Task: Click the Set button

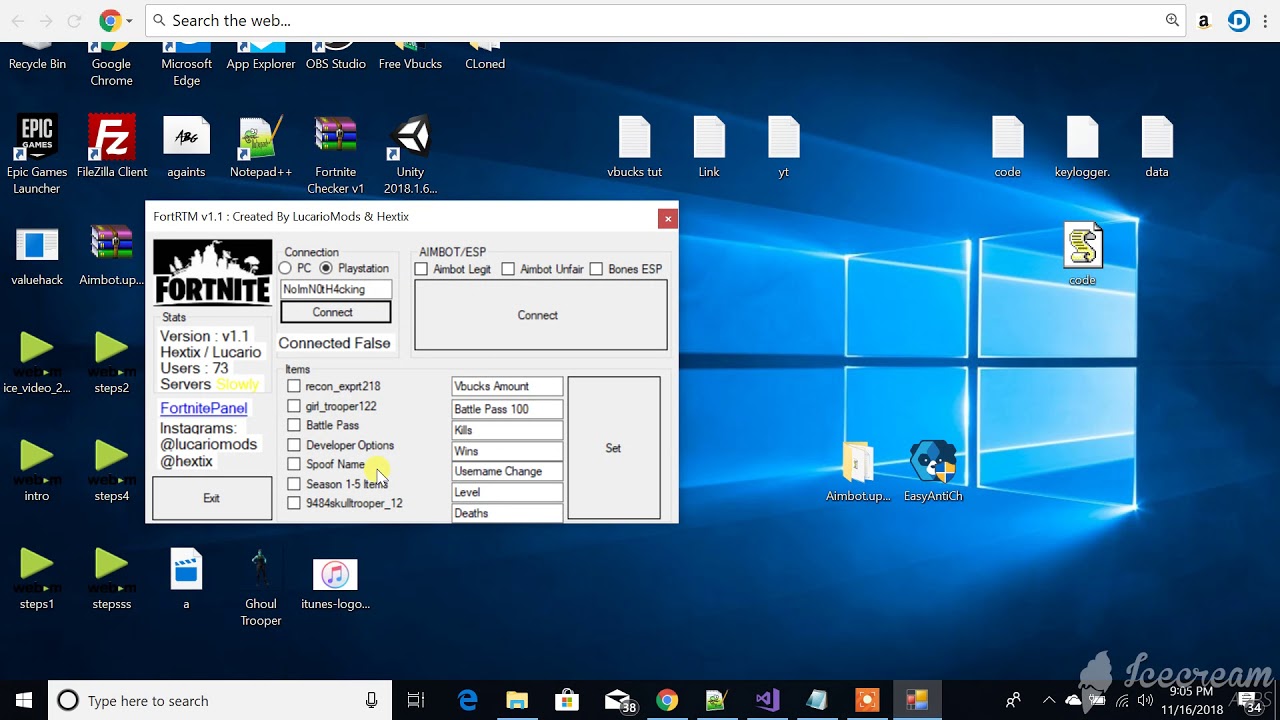Action: pos(614,448)
